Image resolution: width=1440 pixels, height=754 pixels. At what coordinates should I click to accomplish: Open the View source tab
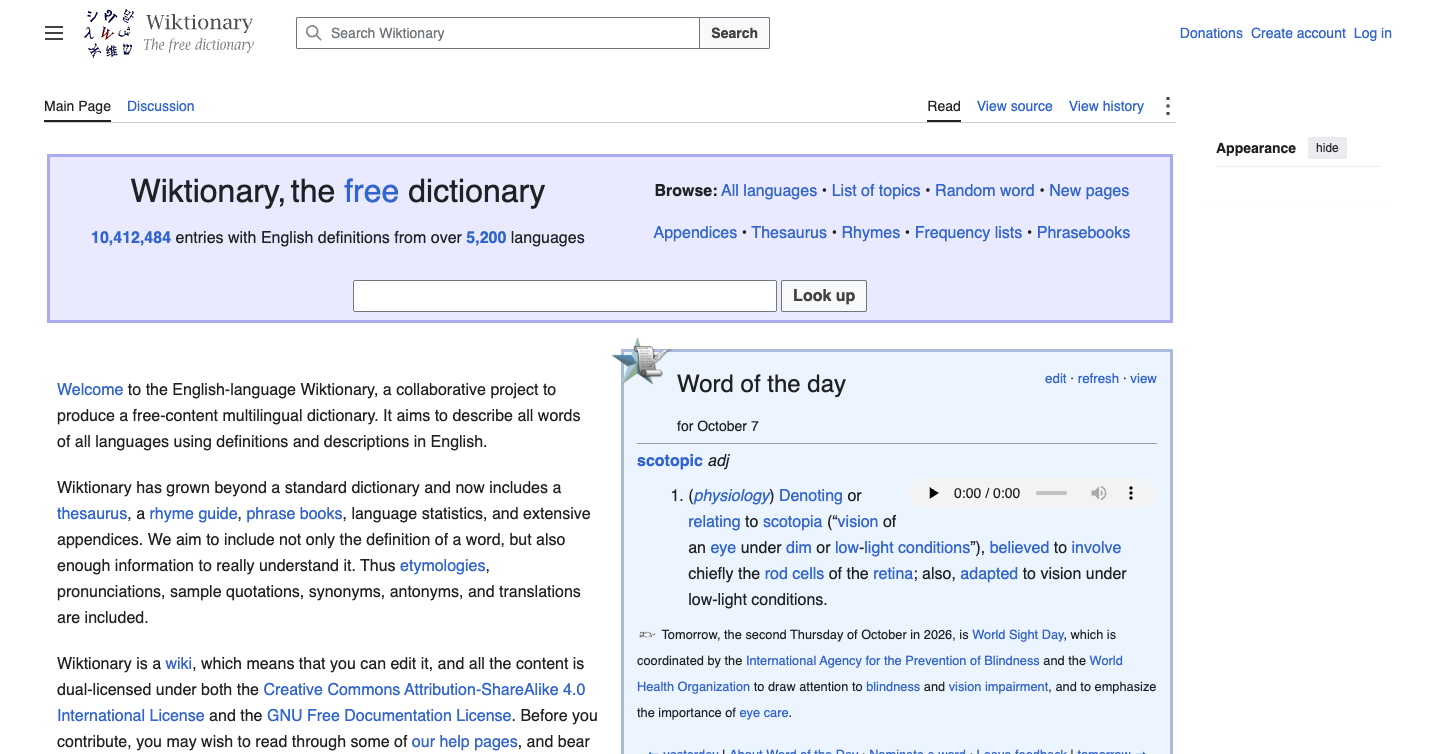1015,106
